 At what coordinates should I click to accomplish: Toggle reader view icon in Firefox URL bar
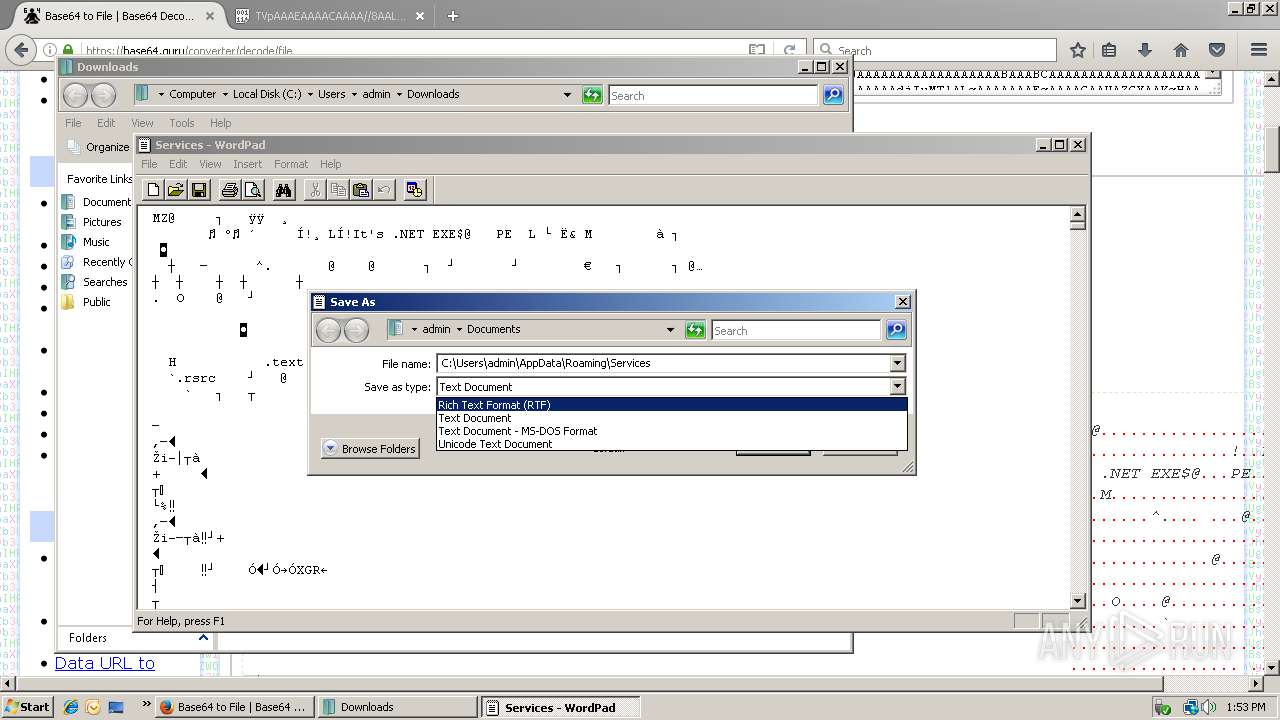tap(757, 50)
